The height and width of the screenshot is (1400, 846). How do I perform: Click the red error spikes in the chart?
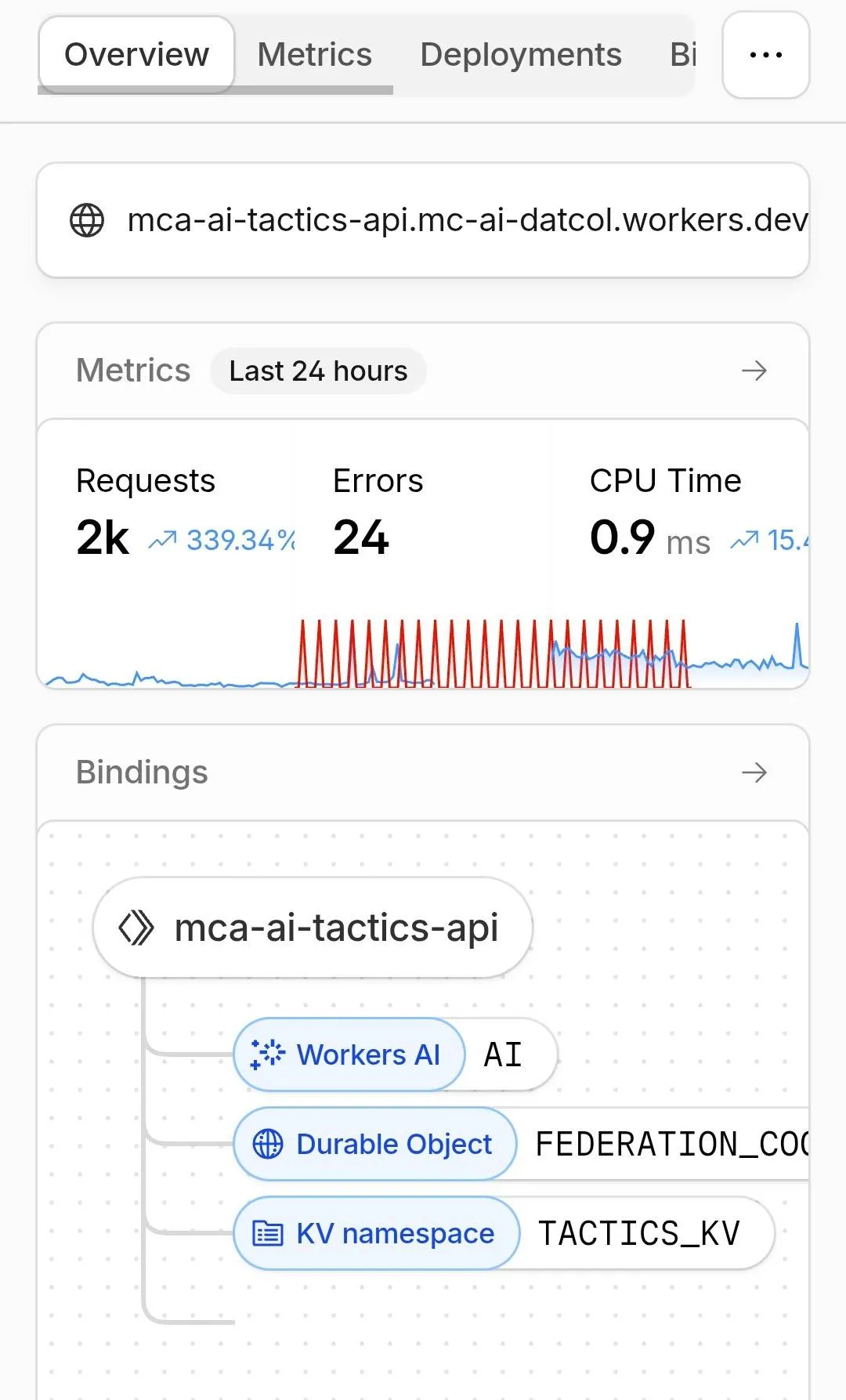[x=493, y=654]
